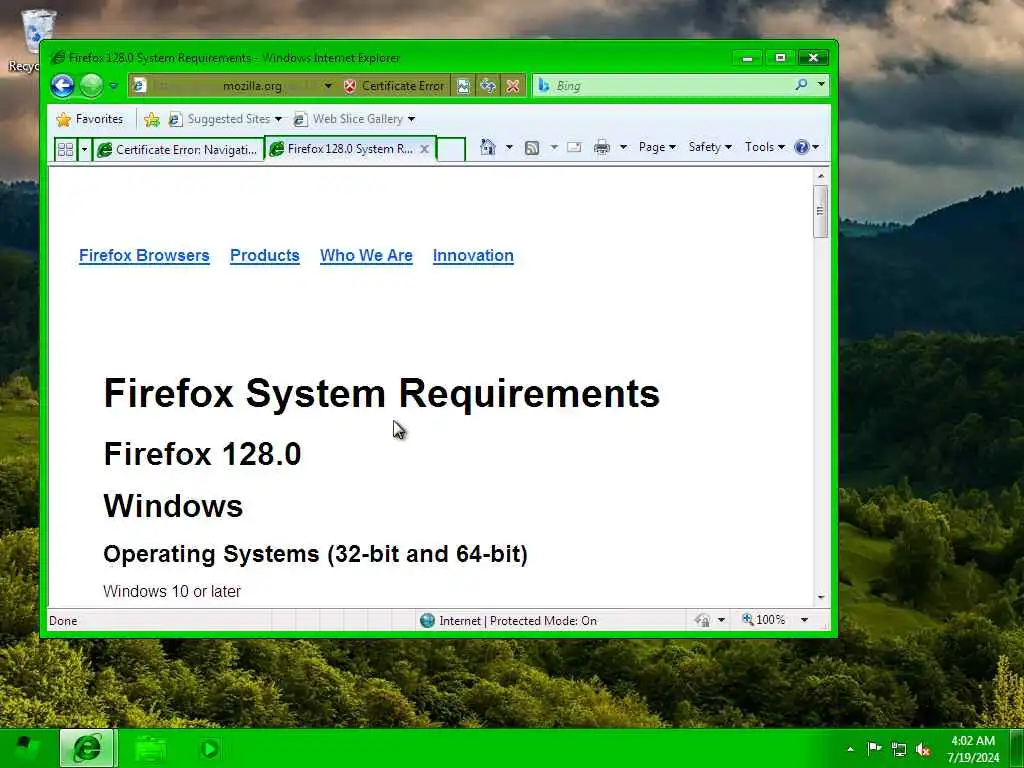Minimize the Internet Explorer window

click(748, 58)
